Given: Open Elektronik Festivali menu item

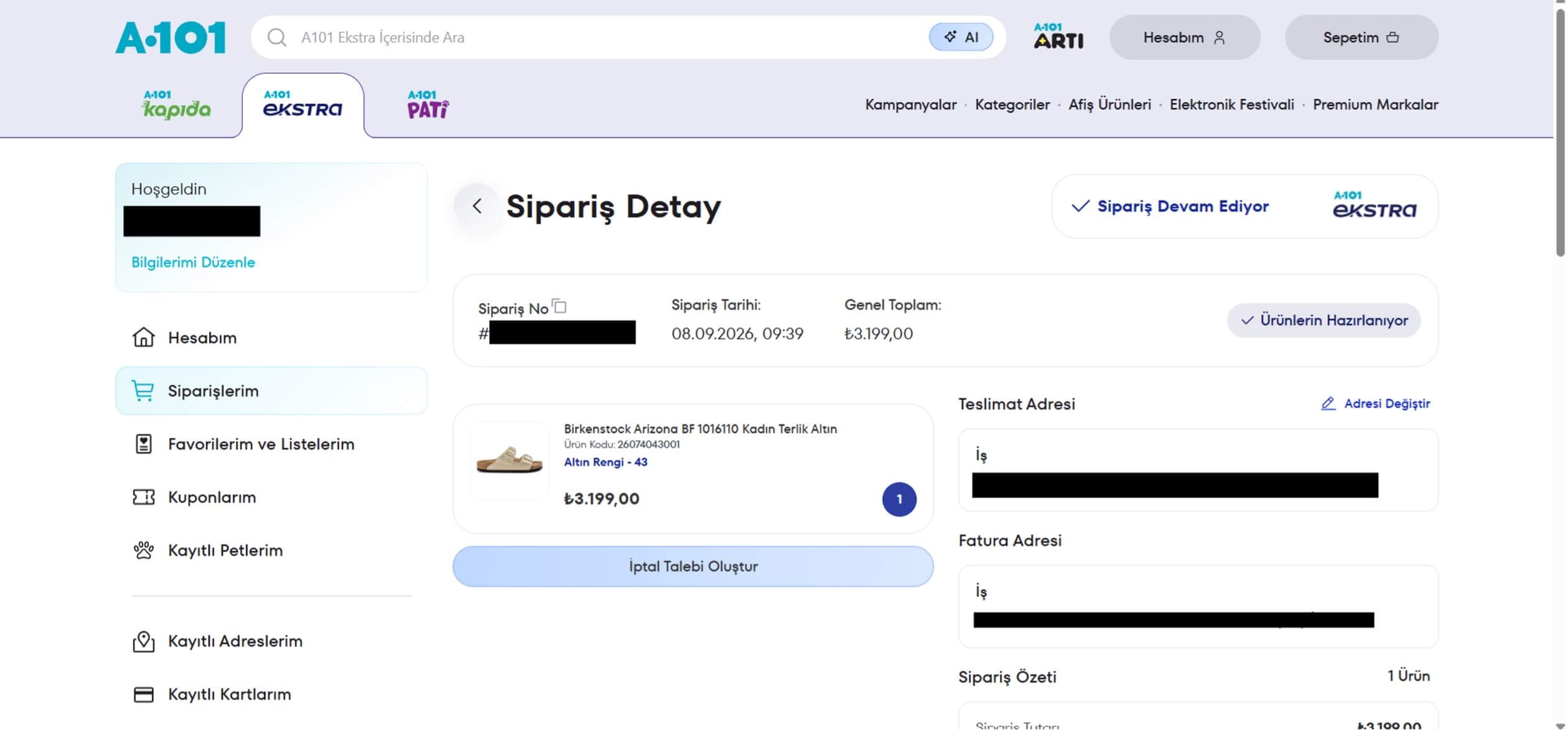Looking at the screenshot, I should coord(1231,105).
